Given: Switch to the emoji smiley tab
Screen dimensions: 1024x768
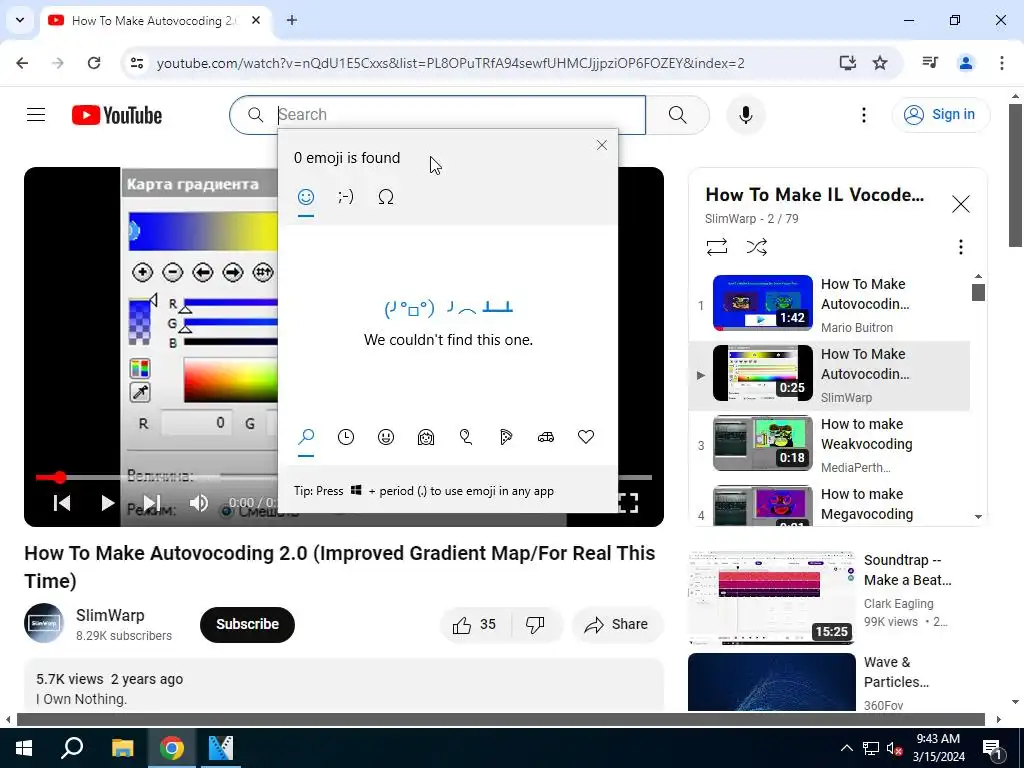Looking at the screenshot, I should tap(306, 197).
